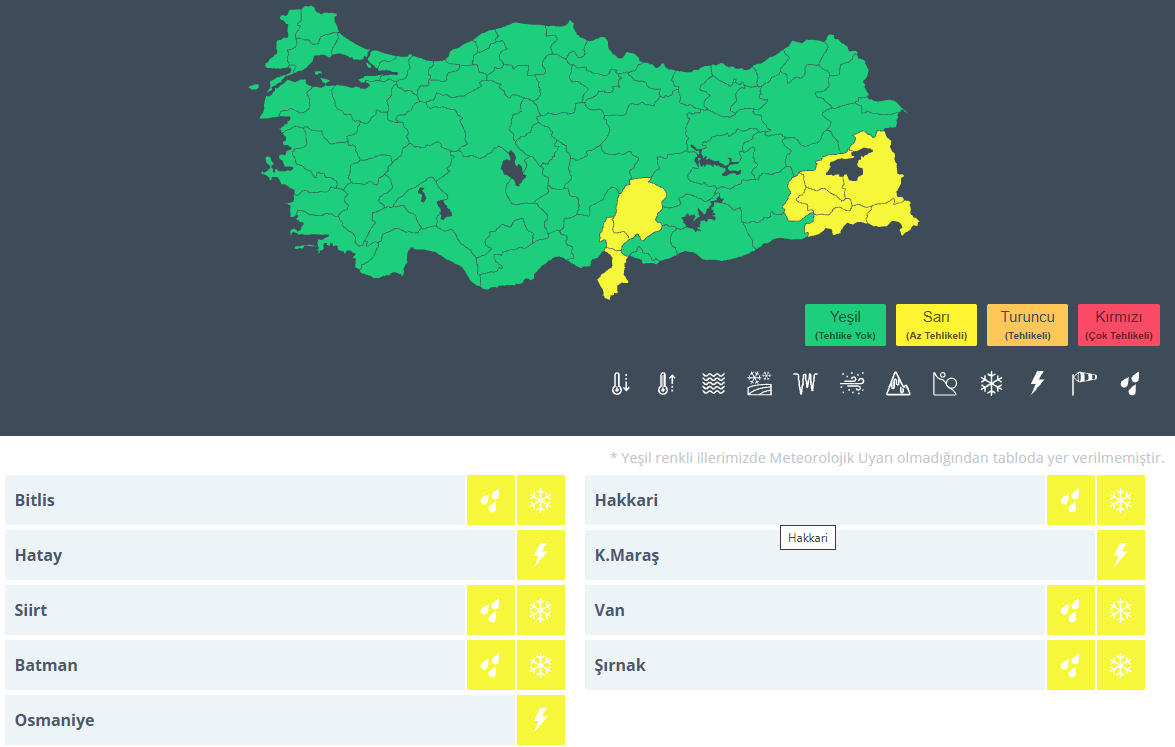Click the temperature increase thermometer icon
Screen dimensions: 1175x747
tap(667, 383)
